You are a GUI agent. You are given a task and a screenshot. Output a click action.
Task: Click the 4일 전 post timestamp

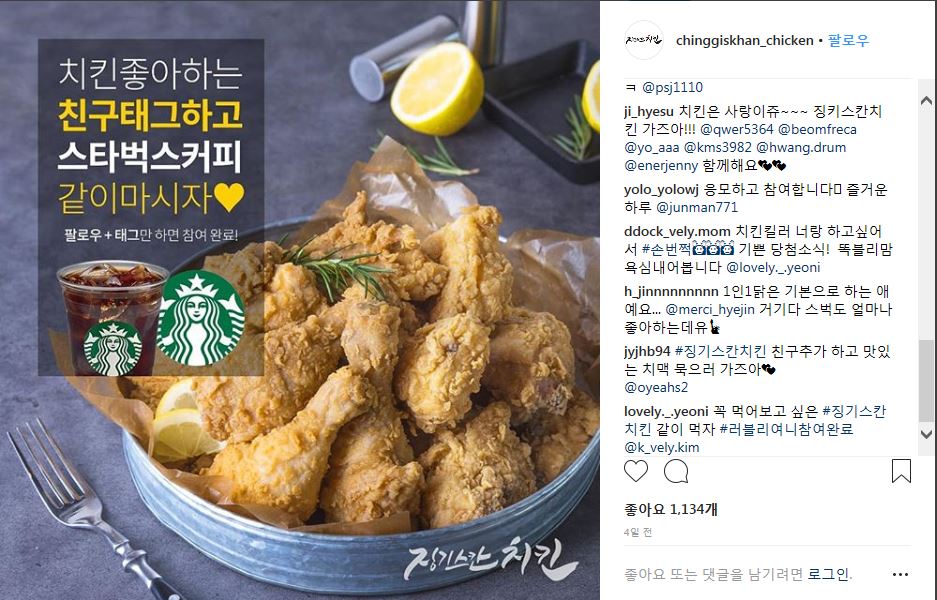point(638,532)
